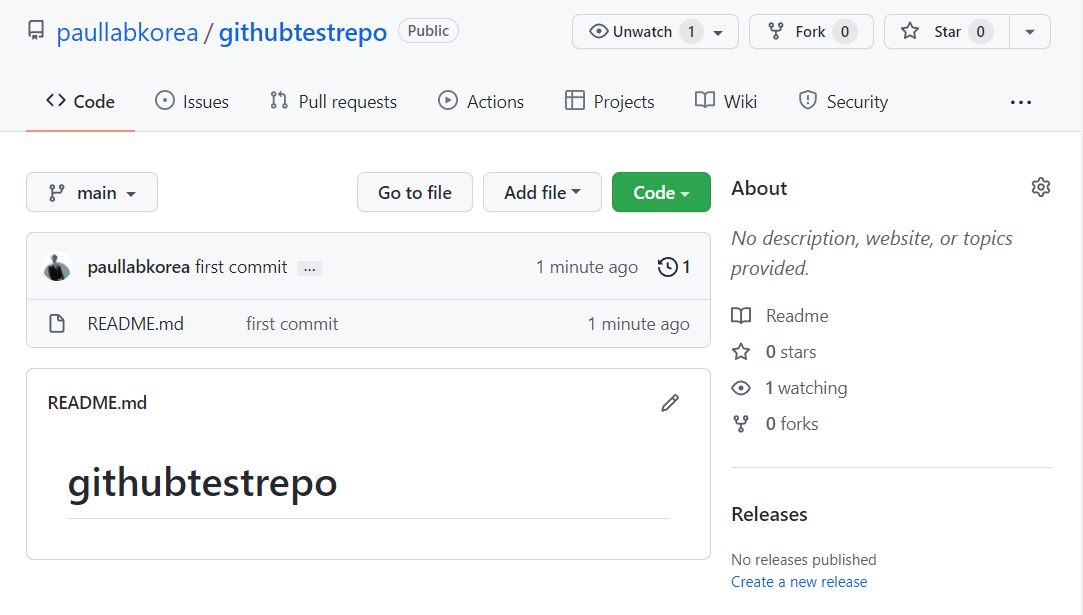1083x615 pixels.
Task: View commit history via the clock icon
Action: [673, 267]
